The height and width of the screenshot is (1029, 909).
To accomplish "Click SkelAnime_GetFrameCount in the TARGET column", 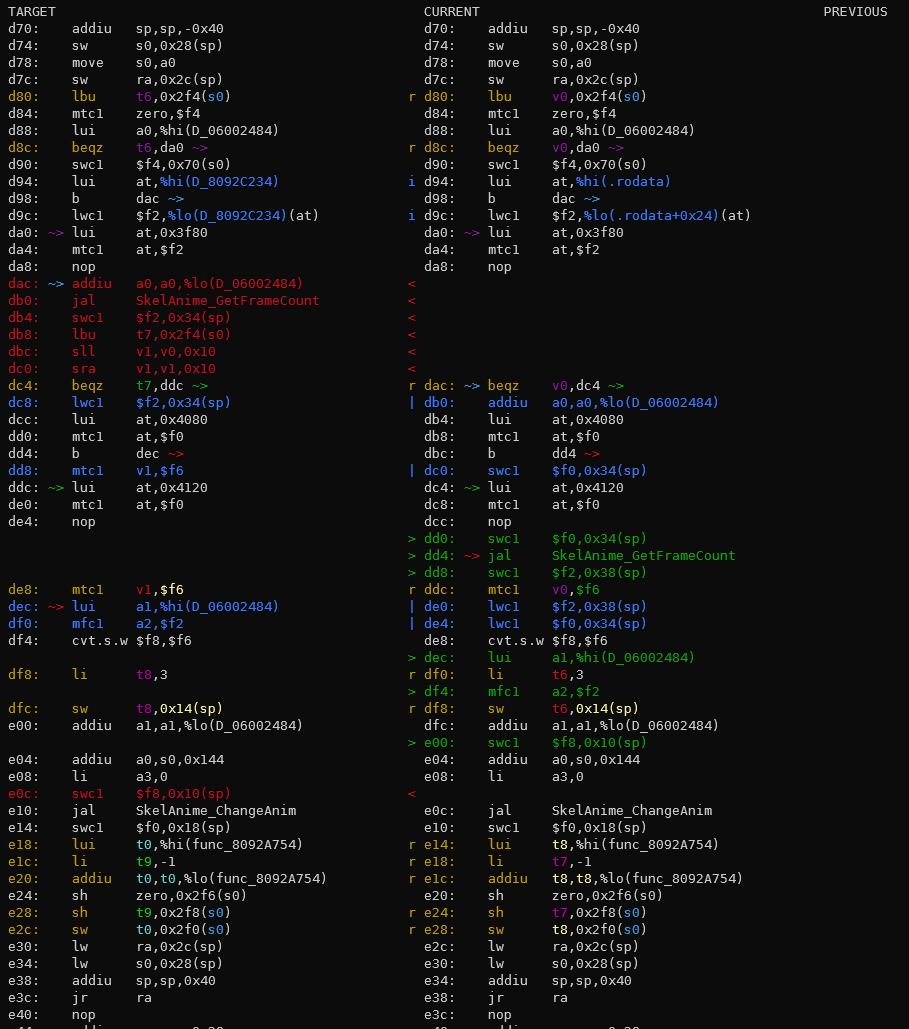I will pos(227,301).
